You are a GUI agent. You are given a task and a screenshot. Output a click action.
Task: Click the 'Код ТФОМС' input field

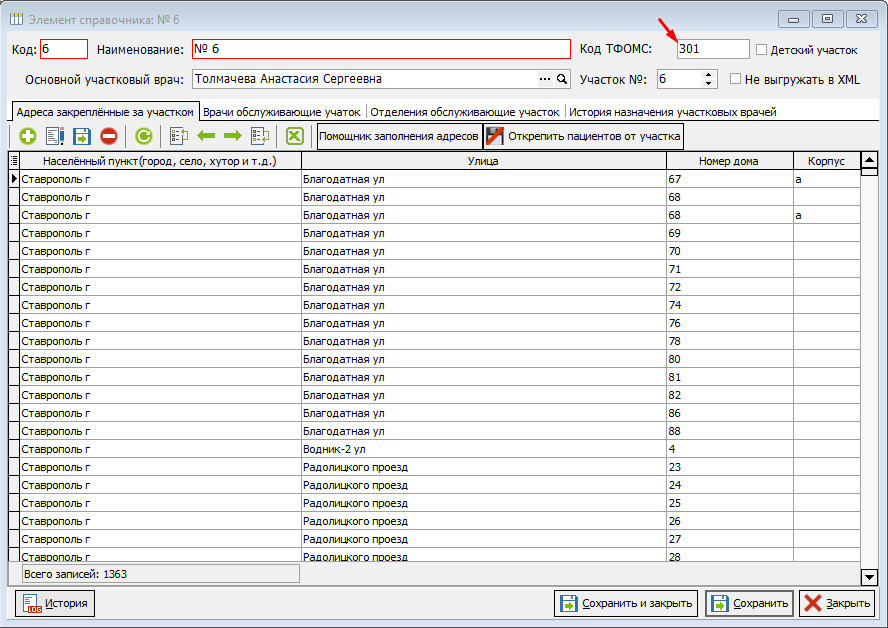coord(712,49)
